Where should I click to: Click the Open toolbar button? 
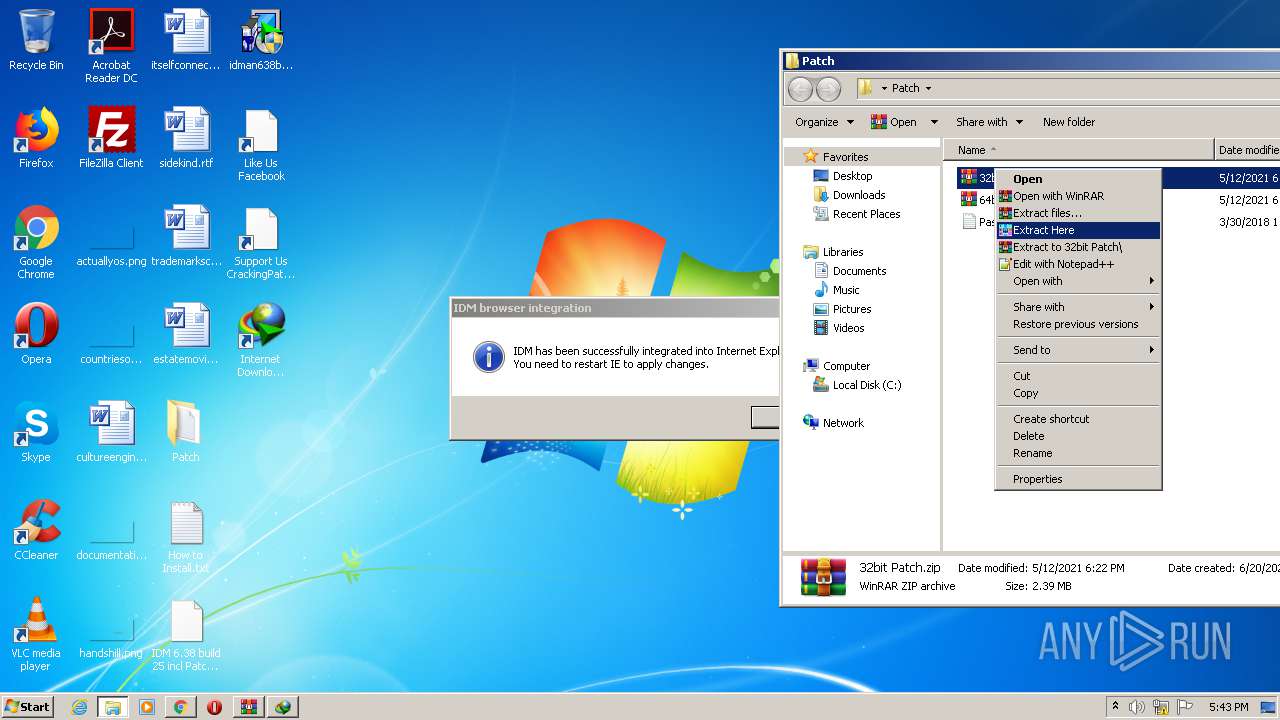click(894, 122)
